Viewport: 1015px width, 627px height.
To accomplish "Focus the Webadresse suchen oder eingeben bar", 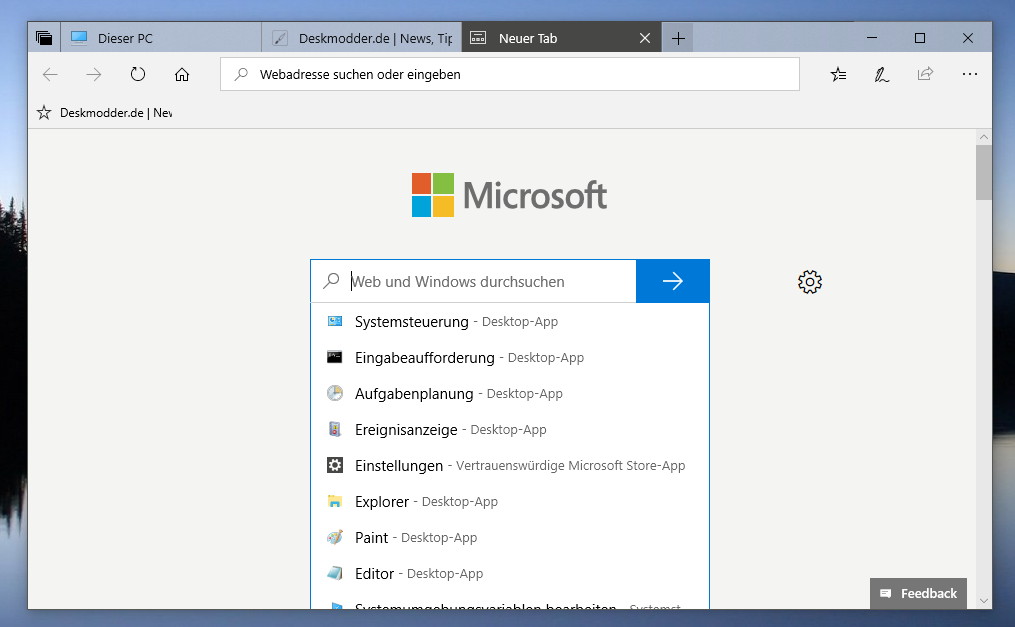I will click(x=510, y=74).
